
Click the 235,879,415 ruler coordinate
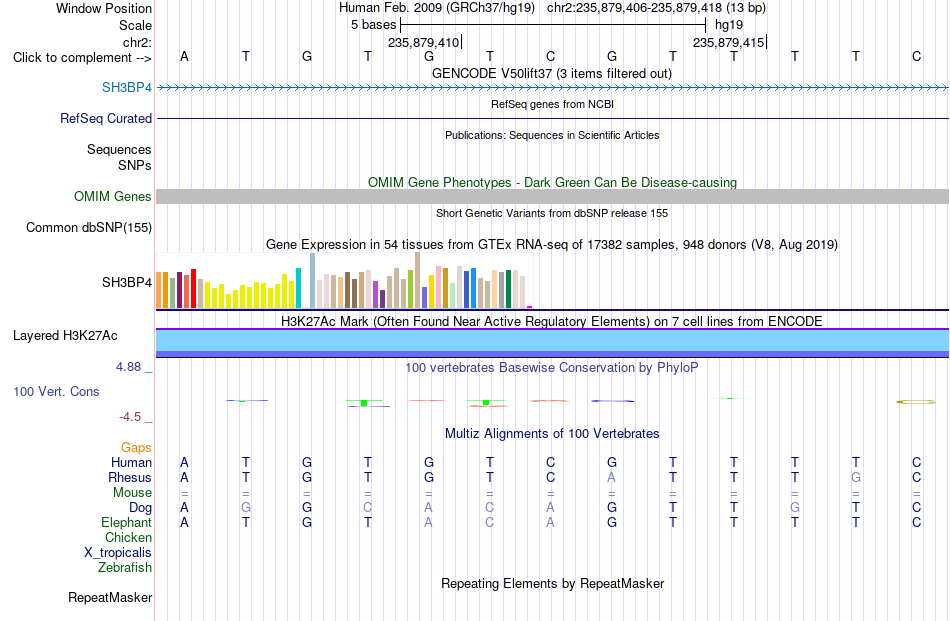[729, 42]
